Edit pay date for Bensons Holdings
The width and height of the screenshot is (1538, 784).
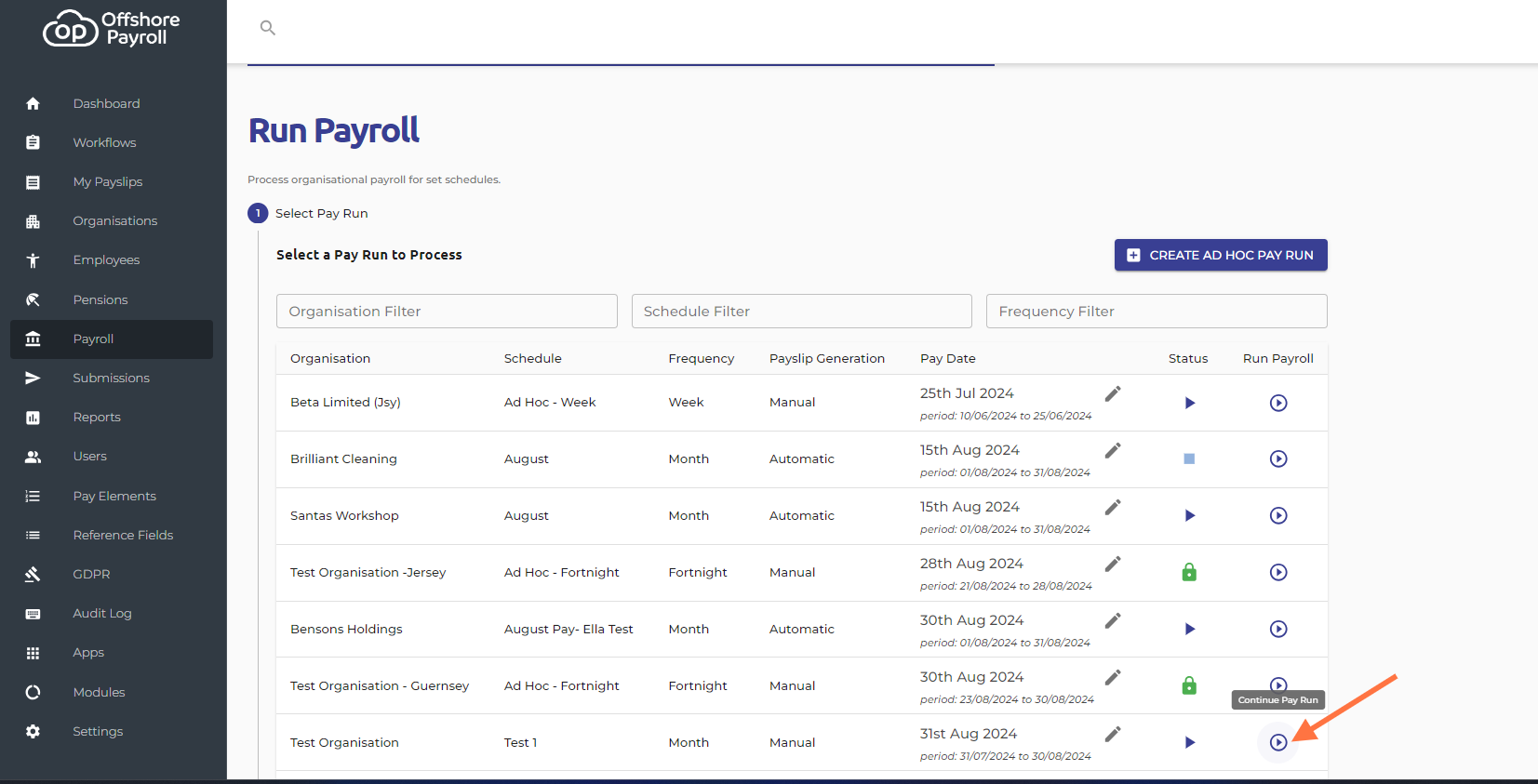1113,620
